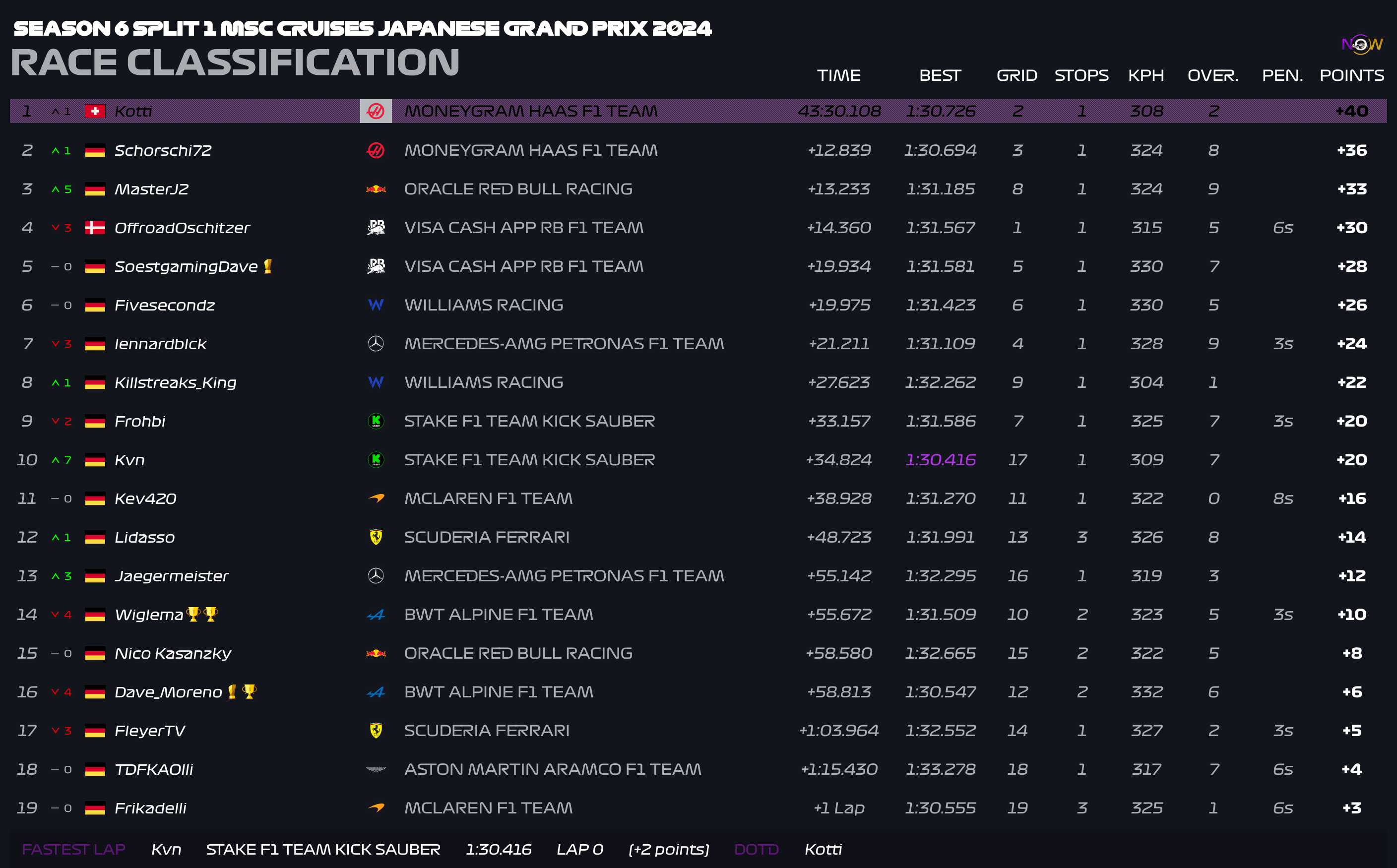
Task: Click the Red Bull logo in MasterJ2's row
Action: (376, 189)
